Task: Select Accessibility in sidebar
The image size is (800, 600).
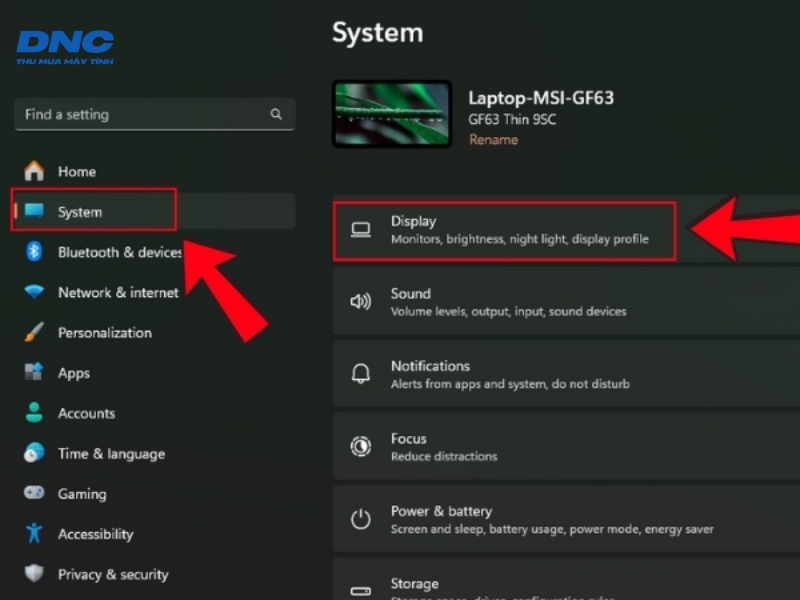Action: 155,534
